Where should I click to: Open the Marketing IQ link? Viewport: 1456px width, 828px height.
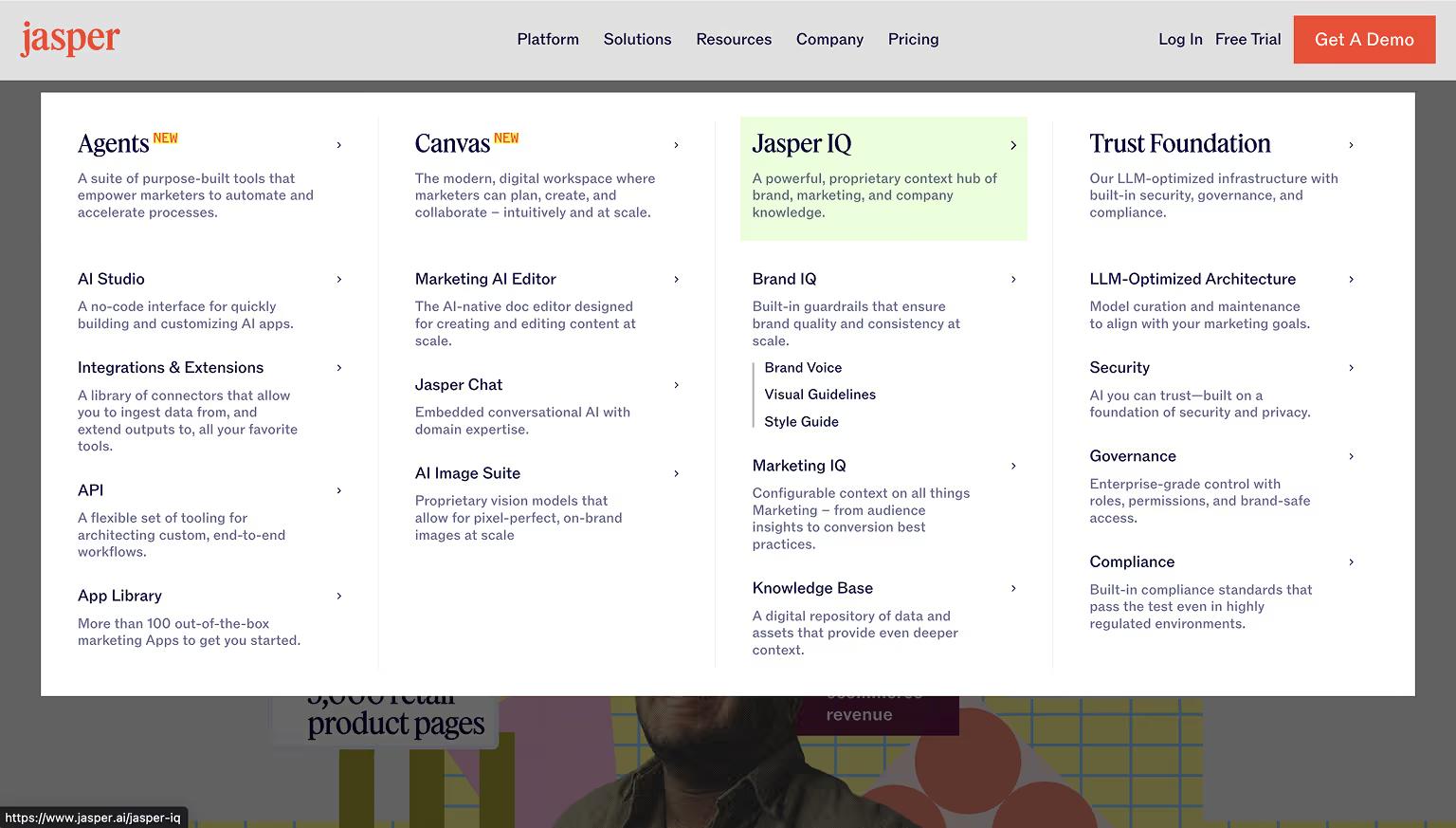tap(799, 466)
